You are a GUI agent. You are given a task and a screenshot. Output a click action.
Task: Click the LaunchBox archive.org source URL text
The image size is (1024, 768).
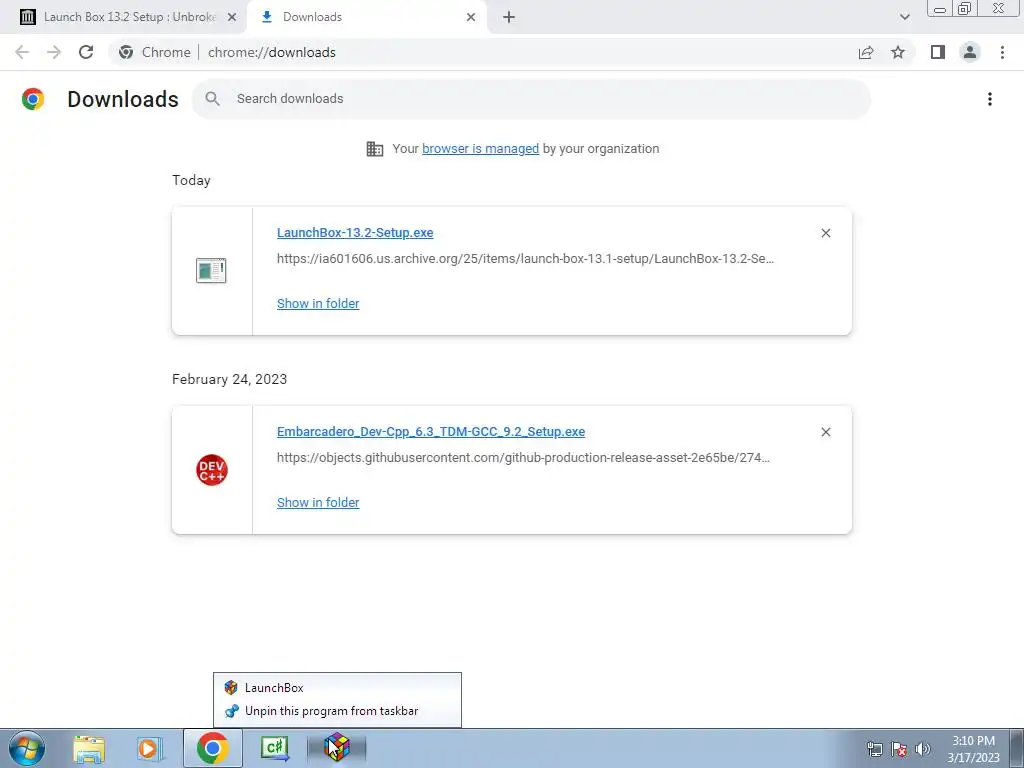point(525,259)
